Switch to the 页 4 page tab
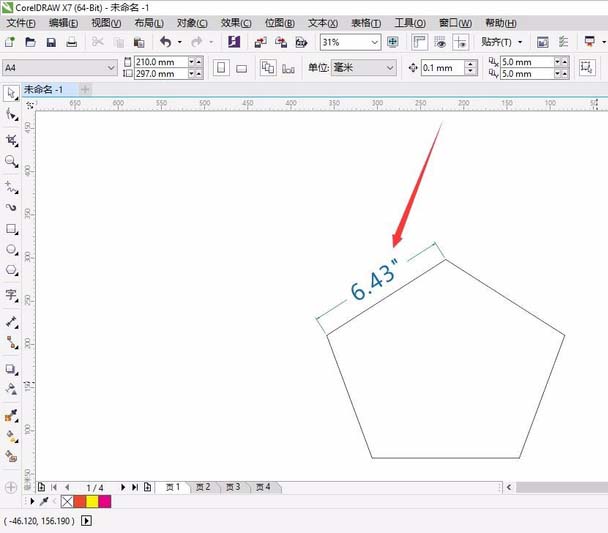Screen dimensions: 608x533 263,487
